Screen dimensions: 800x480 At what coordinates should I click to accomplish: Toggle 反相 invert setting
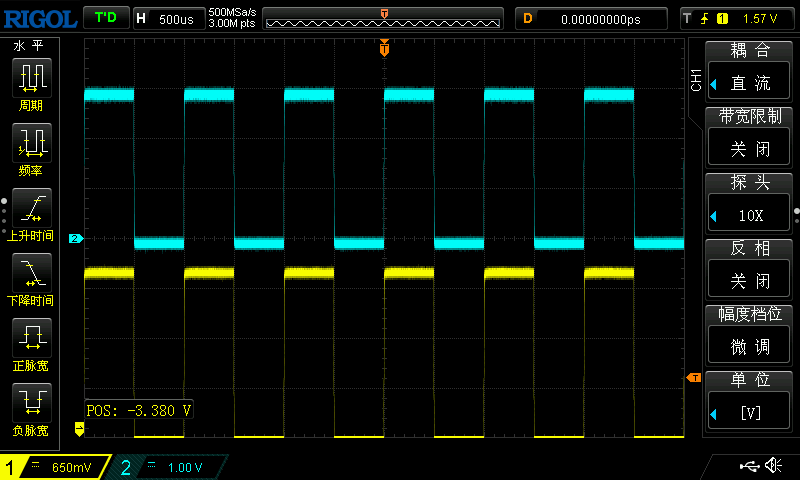tap(750, 280)
